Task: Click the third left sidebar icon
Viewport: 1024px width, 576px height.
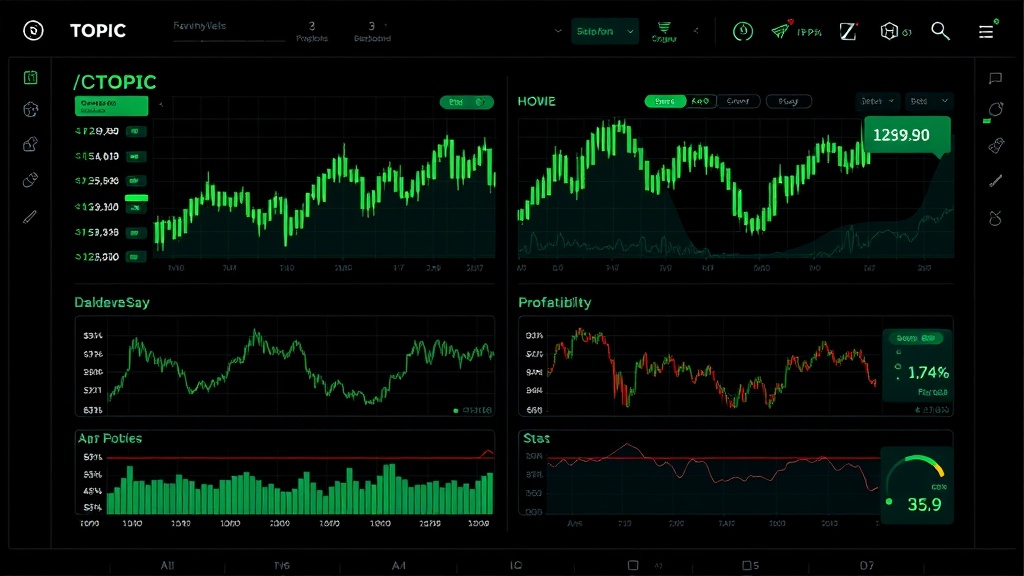Action: (31, 144)
